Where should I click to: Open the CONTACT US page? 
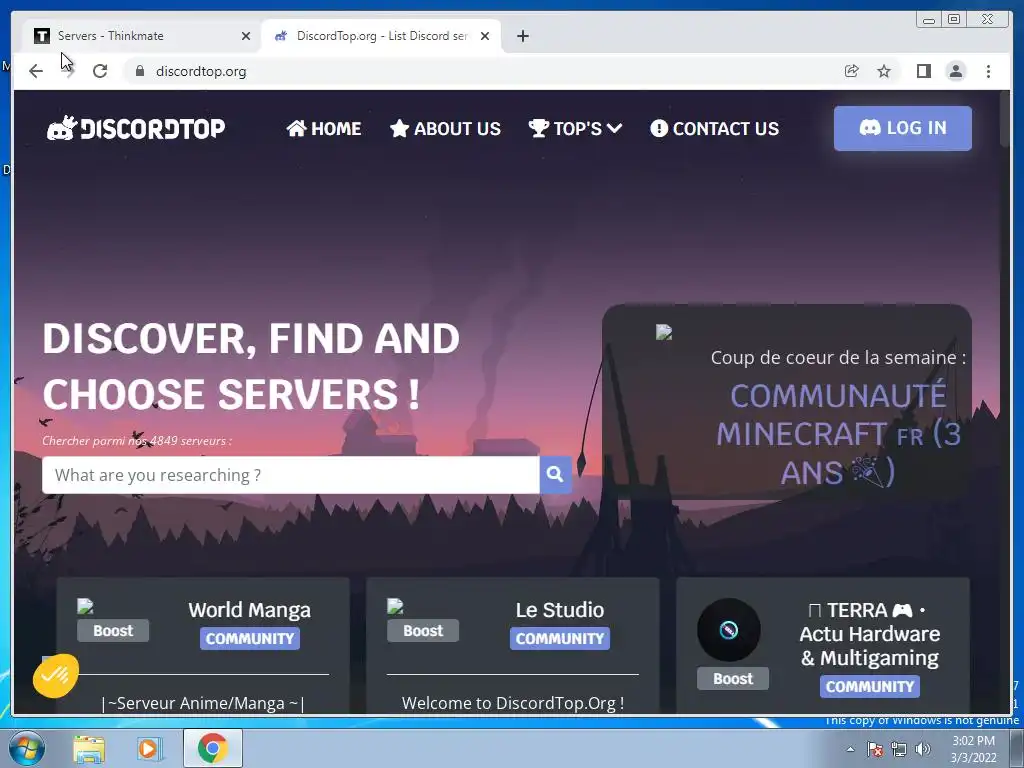(714, 129)
